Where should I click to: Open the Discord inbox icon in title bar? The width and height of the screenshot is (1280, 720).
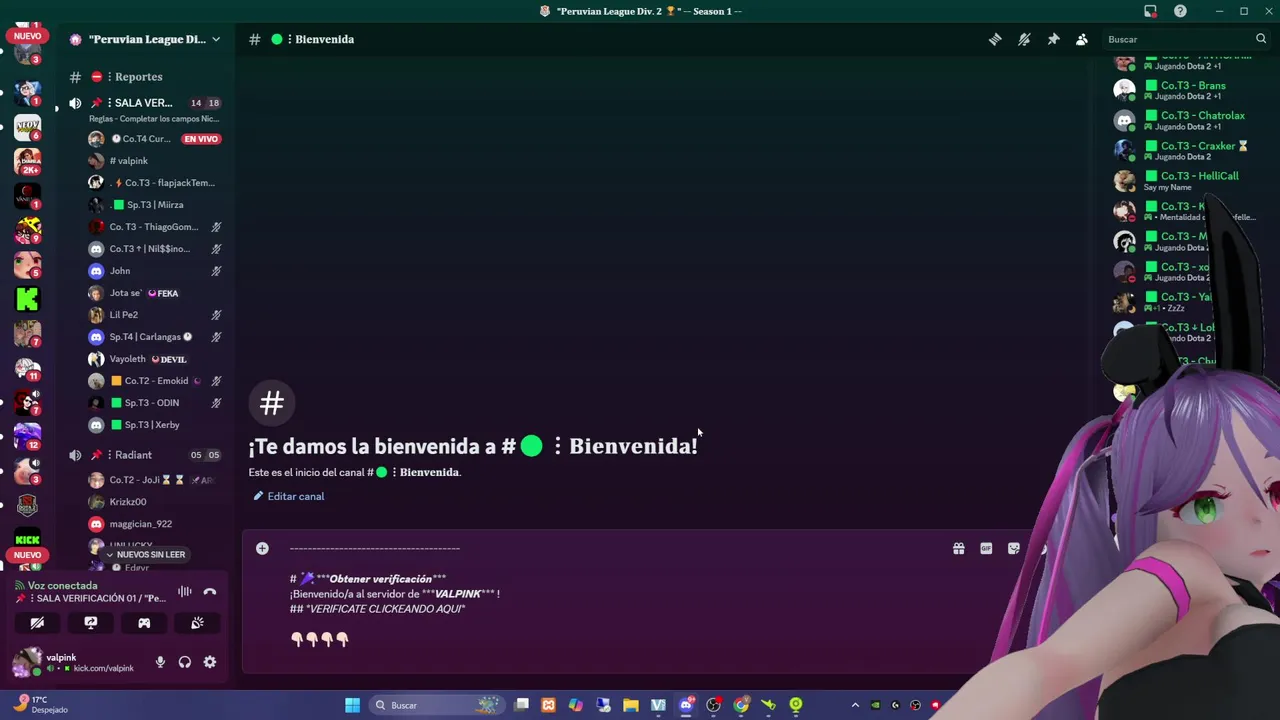pos(1150,11)
